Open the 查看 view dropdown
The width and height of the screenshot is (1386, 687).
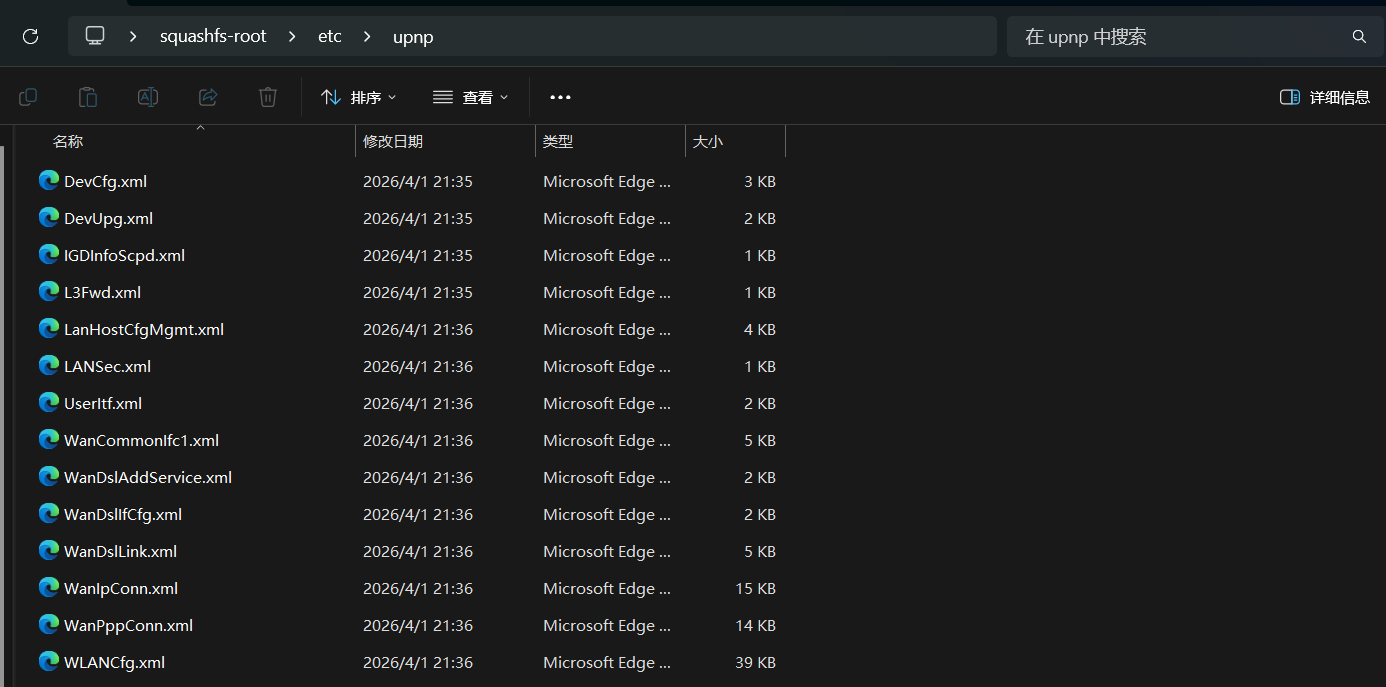(471, 97)
